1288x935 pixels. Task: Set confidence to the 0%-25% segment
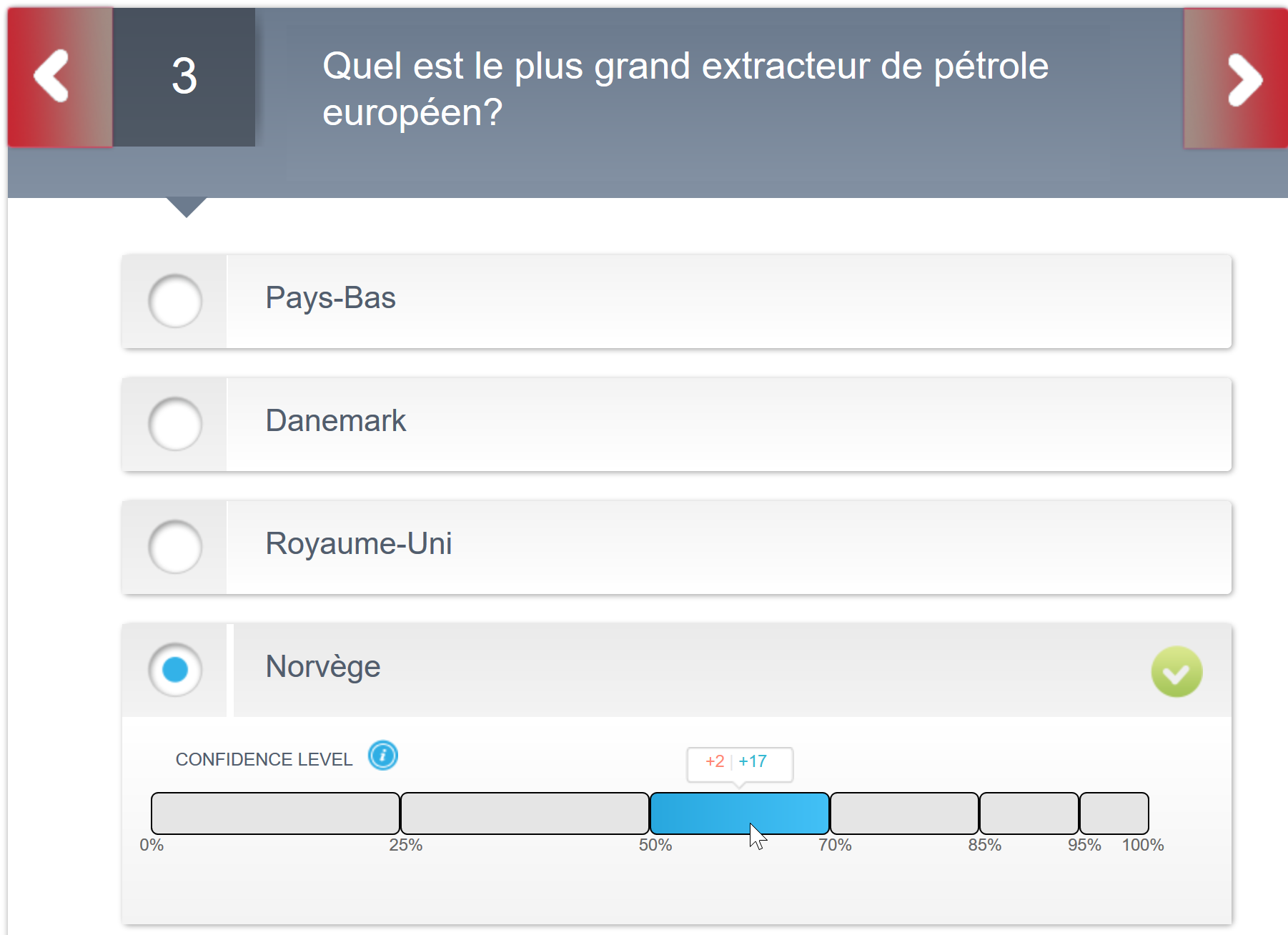click(275, 813)
